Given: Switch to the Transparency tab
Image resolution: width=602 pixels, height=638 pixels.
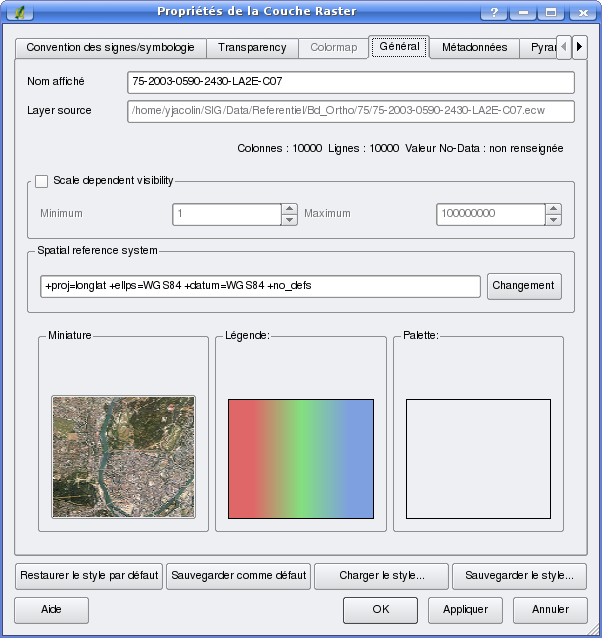Looking at the screenshot, I should [252, 48].
